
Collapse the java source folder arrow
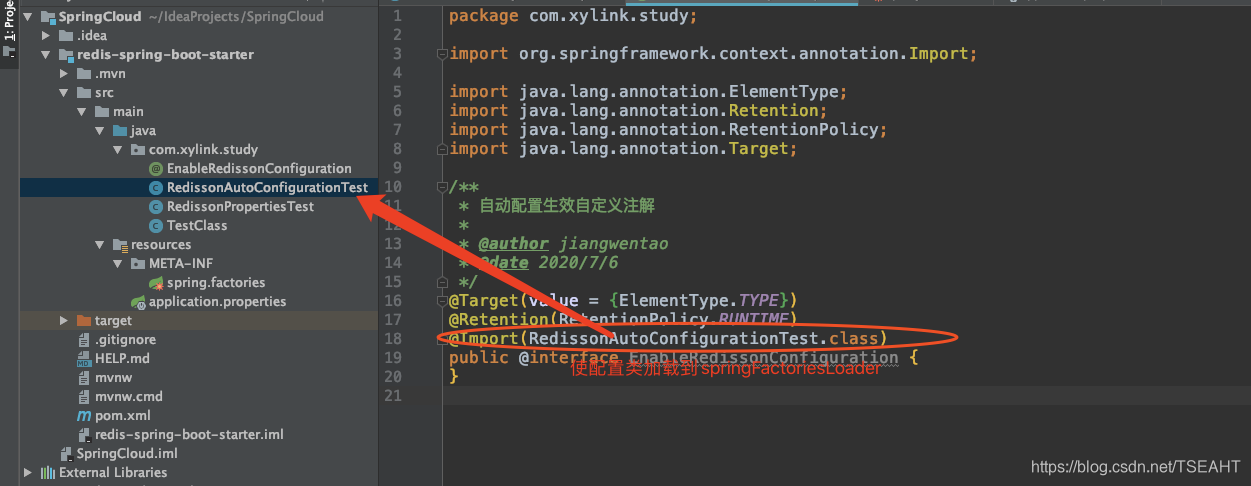[x=100, y=131]
